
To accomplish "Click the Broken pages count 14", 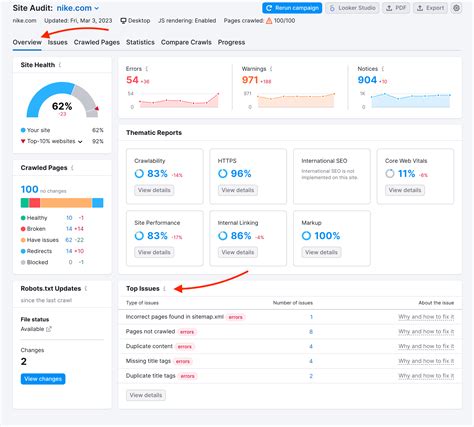I will pyautogui.click(x=69, y=229).
